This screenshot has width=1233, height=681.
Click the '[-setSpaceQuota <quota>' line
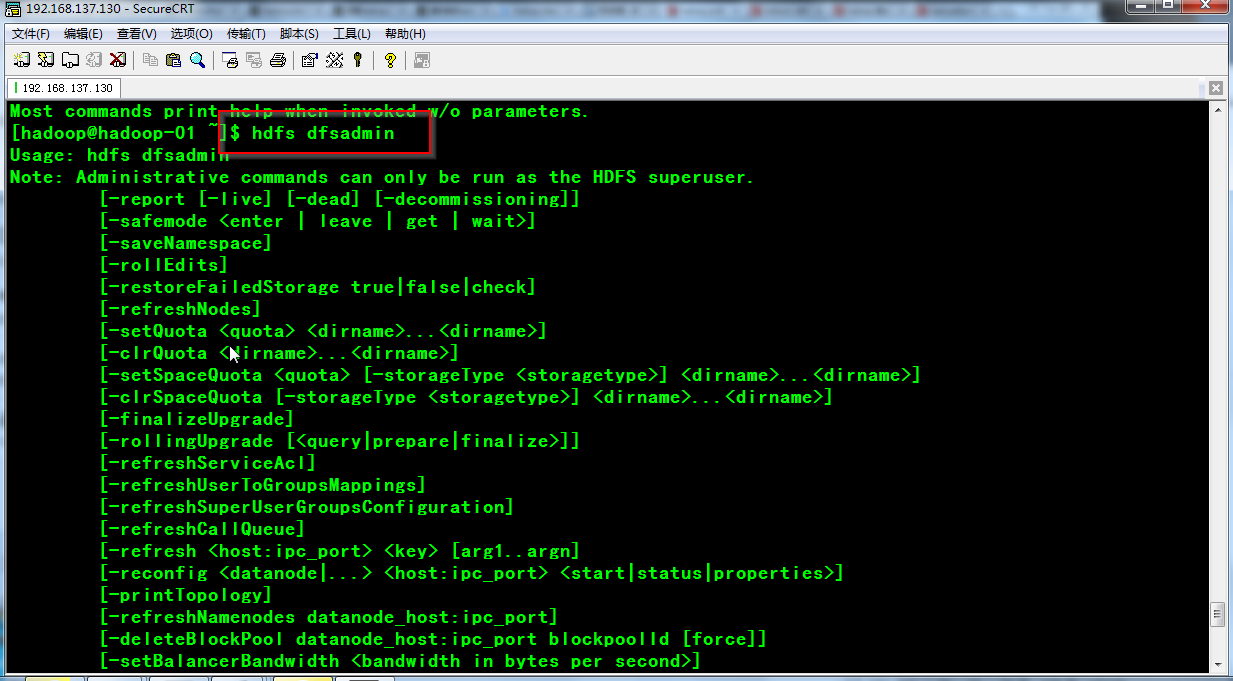[510, 375]
